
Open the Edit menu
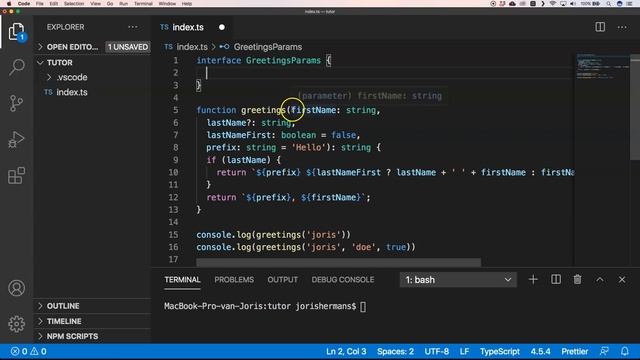tap(53, 4)
